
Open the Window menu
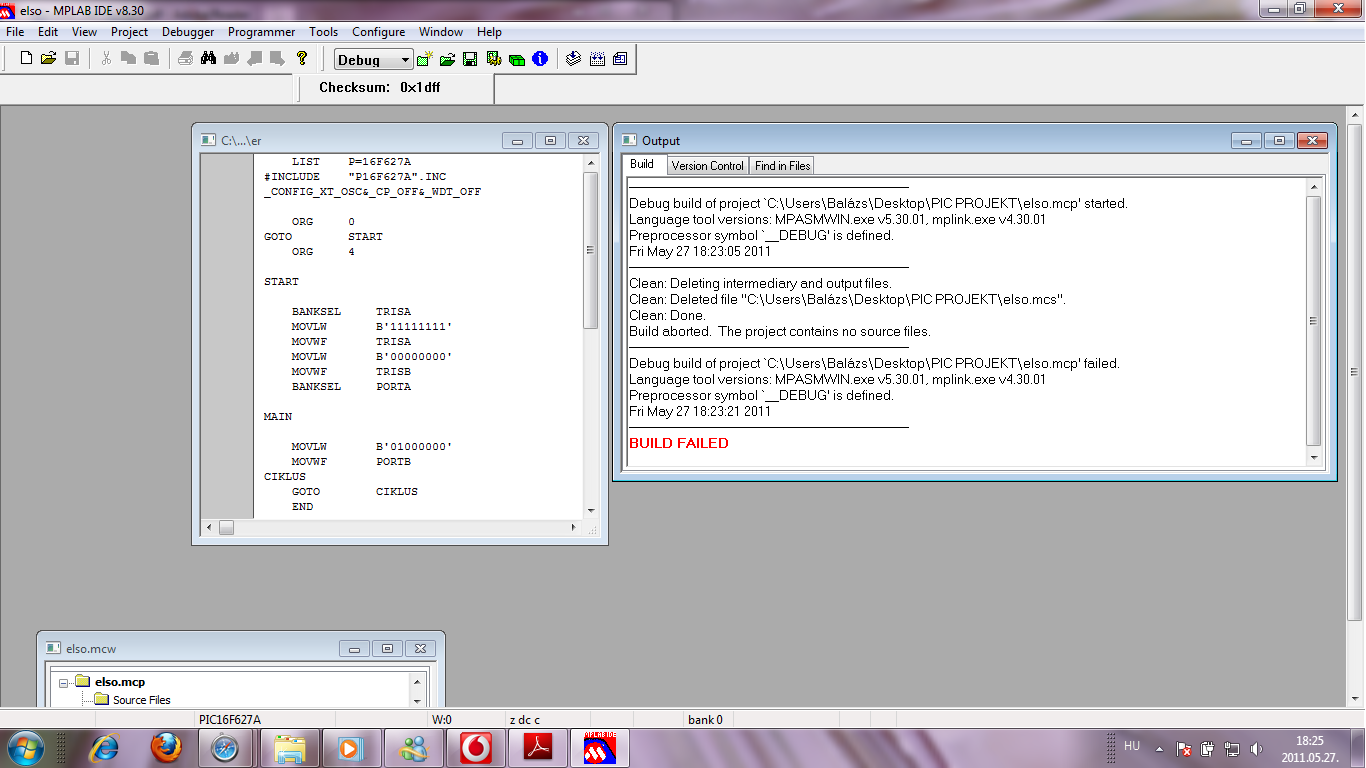(x=441, y=32)
